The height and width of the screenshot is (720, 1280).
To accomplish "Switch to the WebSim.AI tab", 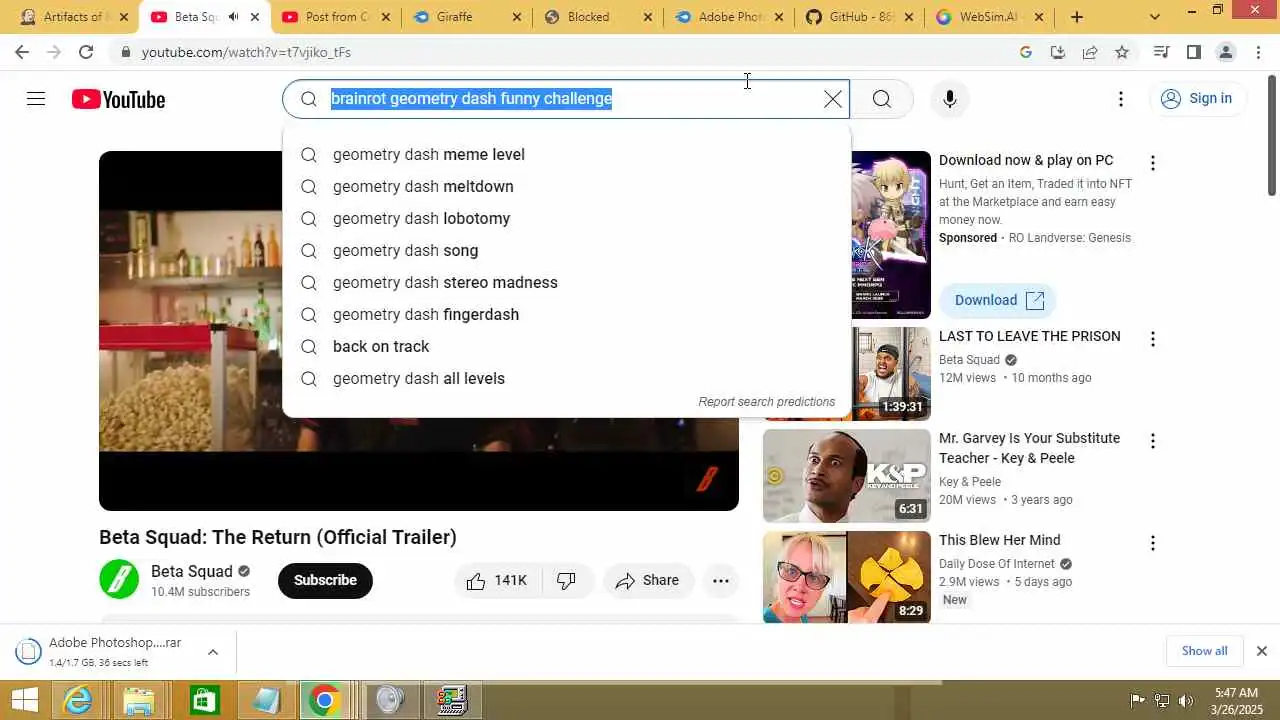I will (x=992, y=17).
